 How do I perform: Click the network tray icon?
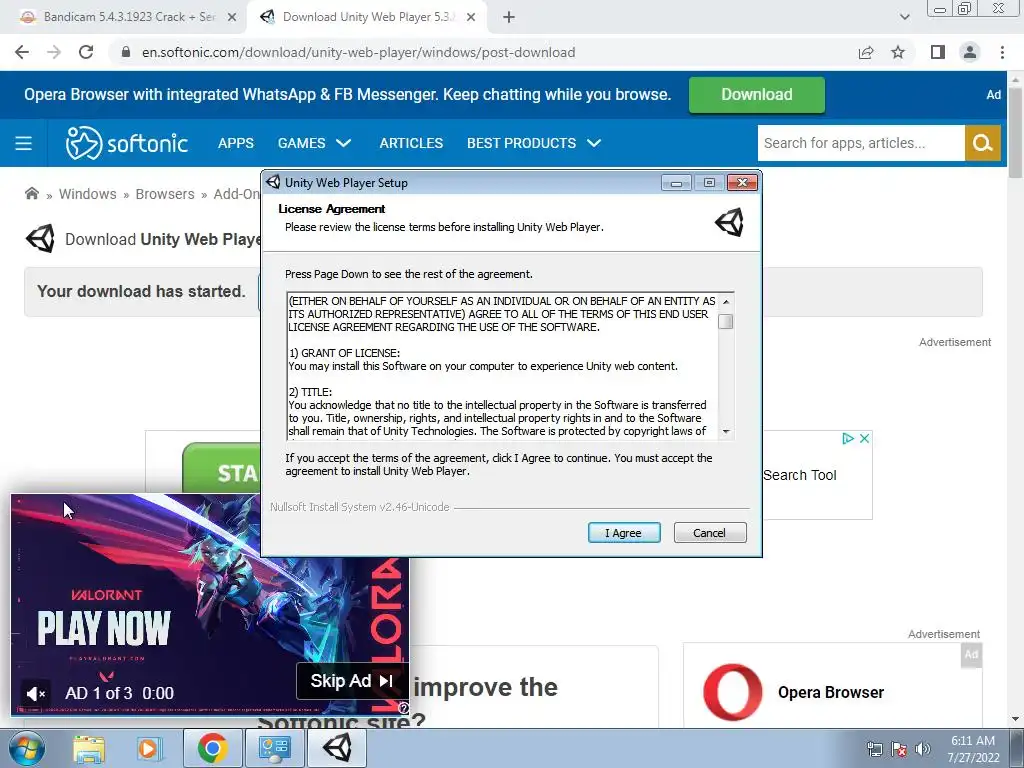coord(874,749)
